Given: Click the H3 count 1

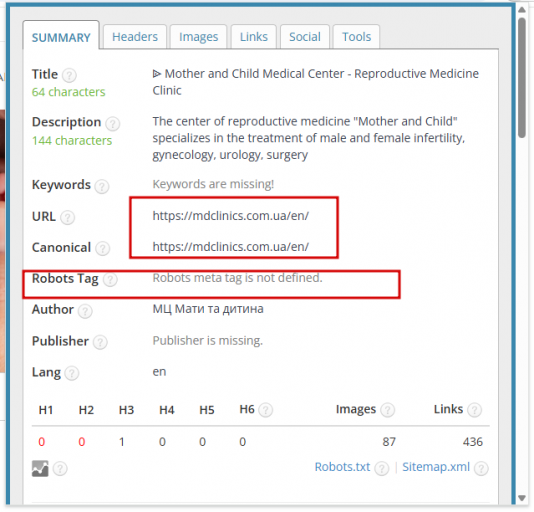Looking at the screenshot, I should tap(122, 442).
